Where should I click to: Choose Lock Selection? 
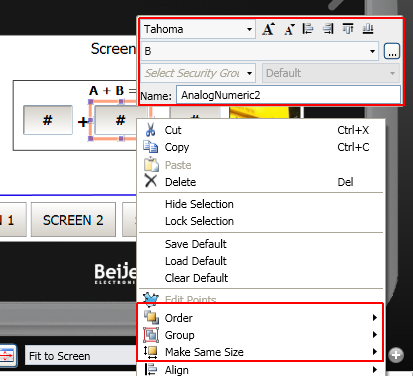[x=261, y=221]
